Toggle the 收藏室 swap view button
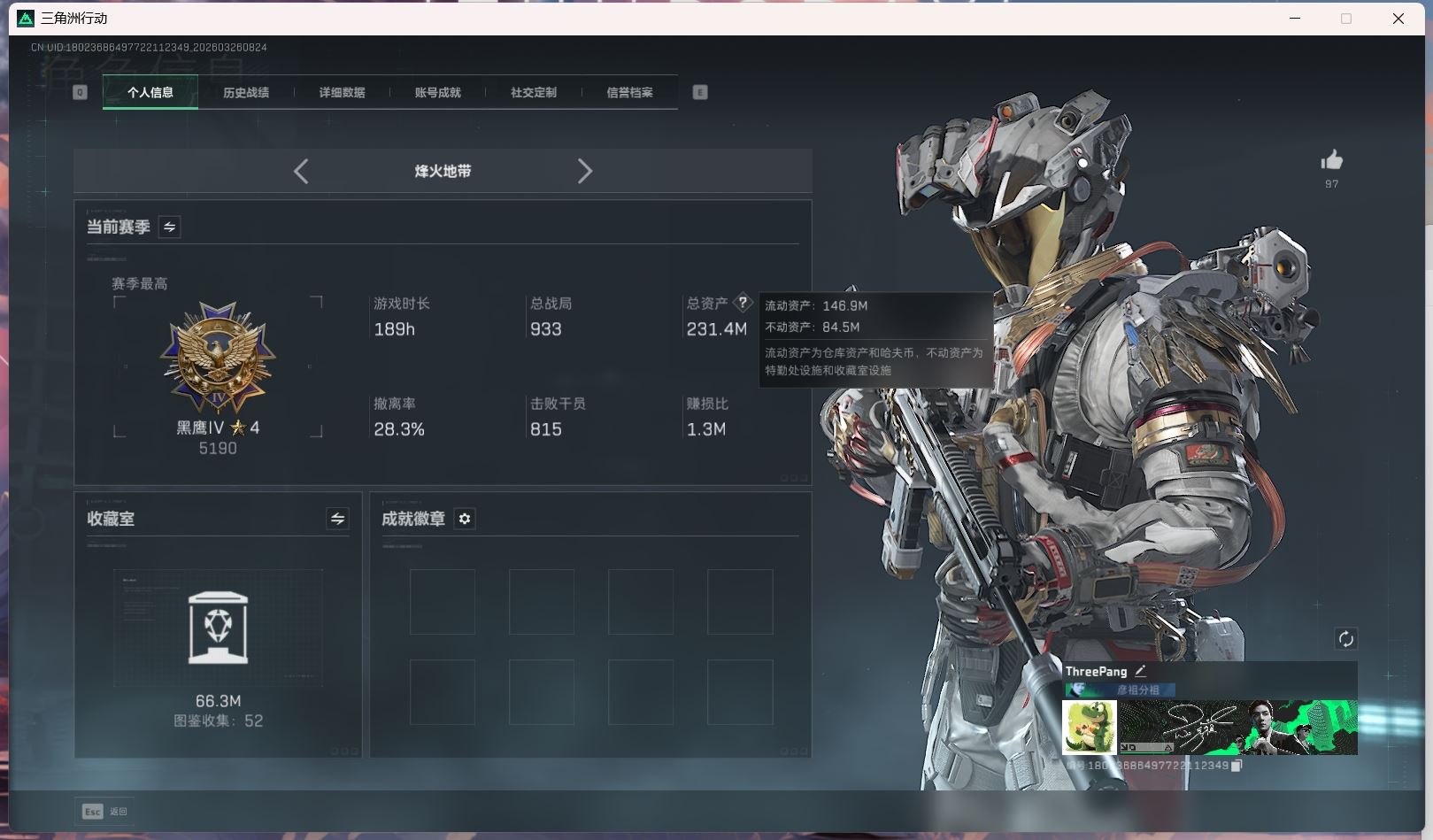 pyautogui.click(x=337, y=519)
